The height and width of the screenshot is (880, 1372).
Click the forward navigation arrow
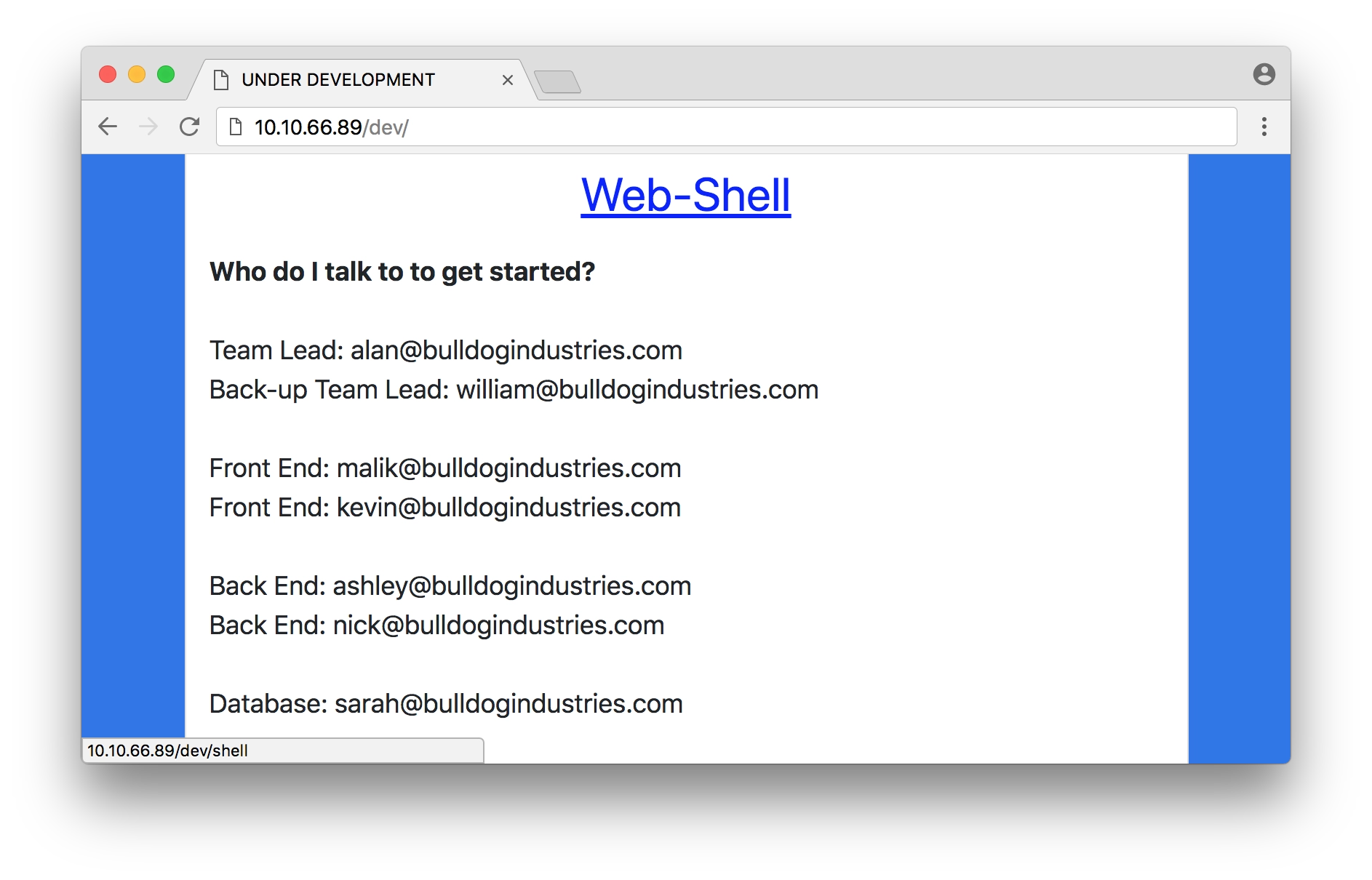pyautogui.click(x=148, y=127)
